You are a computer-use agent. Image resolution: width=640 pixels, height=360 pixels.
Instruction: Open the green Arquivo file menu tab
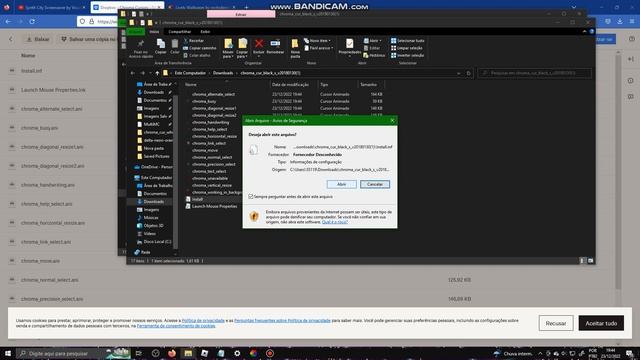pos(136,31)
